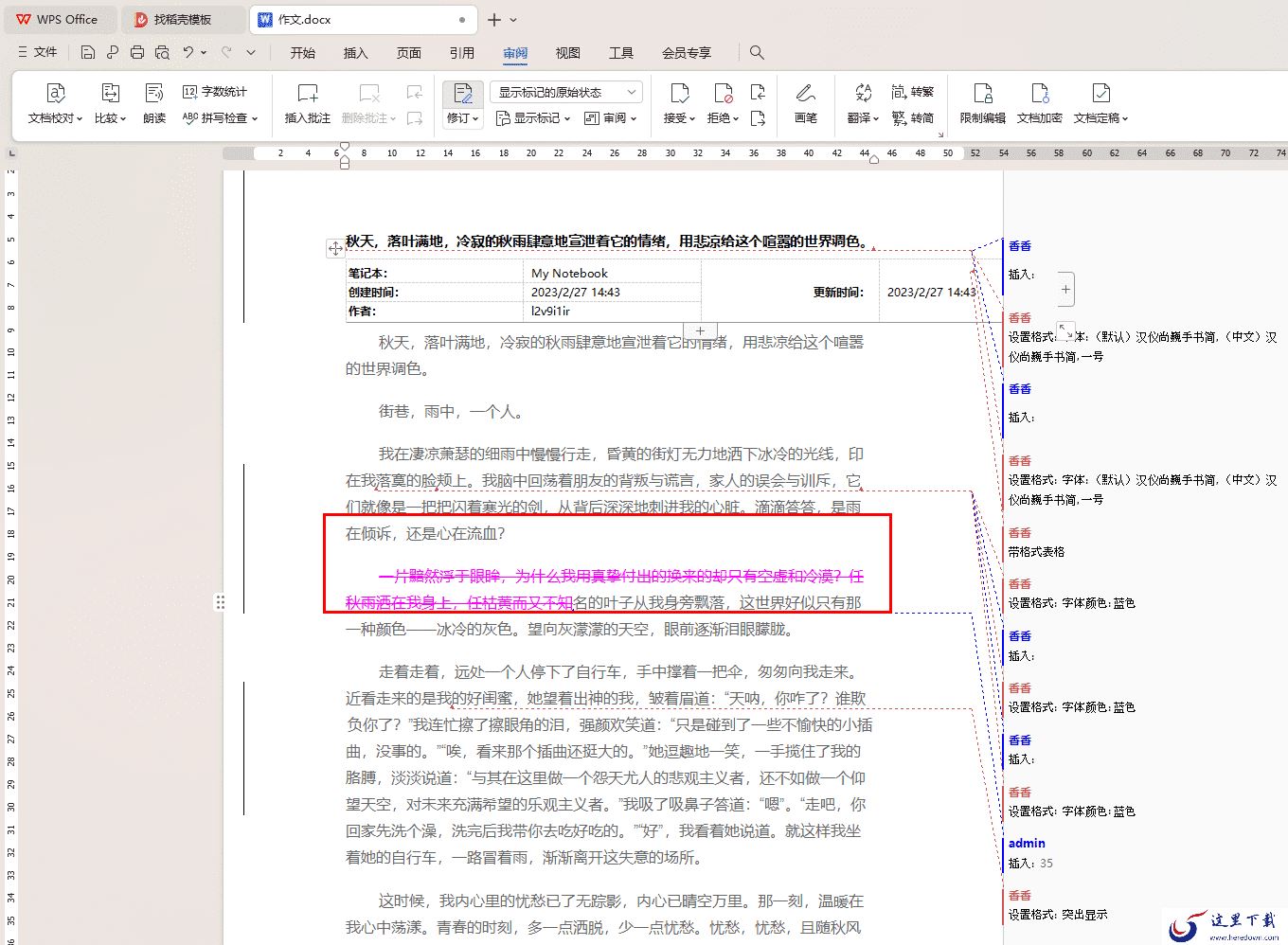Click the first line indent marker on ruler
Screen dimensions: 1288x945
[345, 147]
